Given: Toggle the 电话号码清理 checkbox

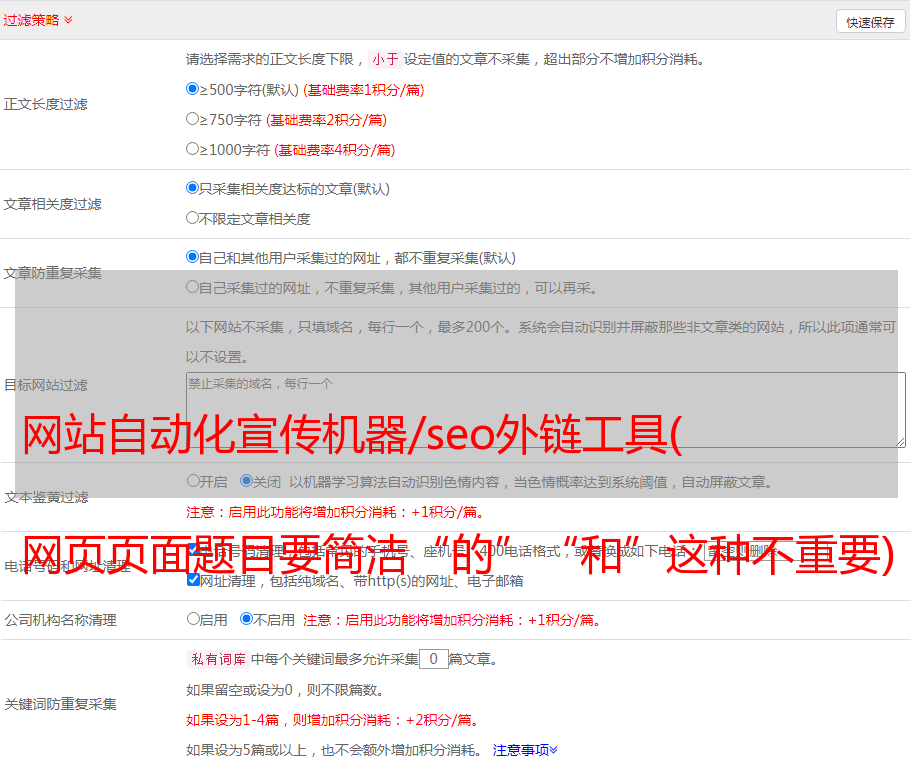Looking at the screenshot, I should tap(193, 550).
